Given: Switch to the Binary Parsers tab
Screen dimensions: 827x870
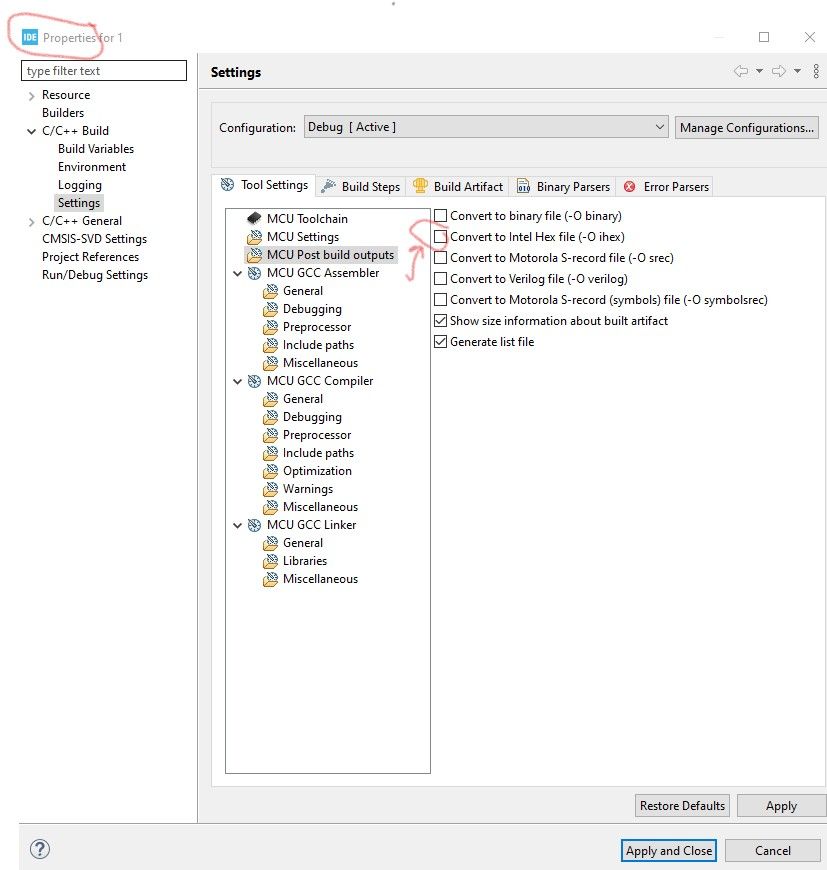Looking at the screenshot, I should (x=564, y=186).
